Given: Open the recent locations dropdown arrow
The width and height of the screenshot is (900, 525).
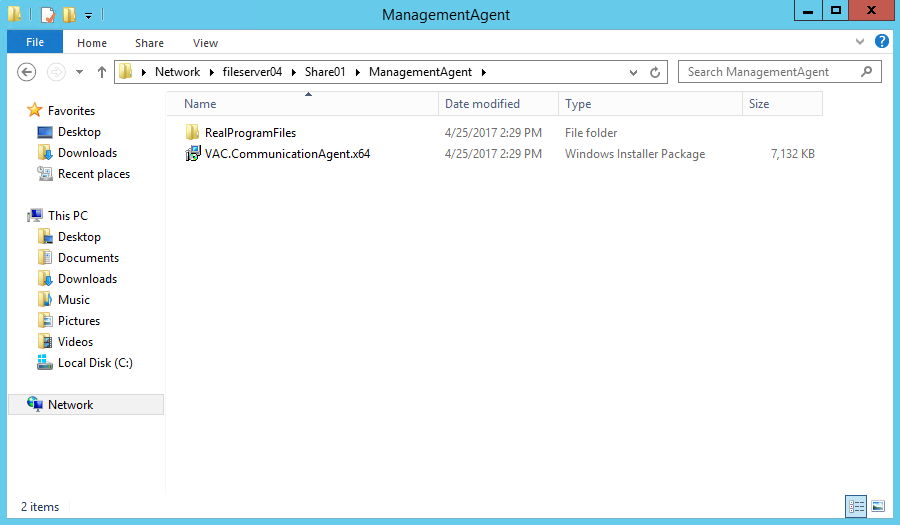Looking at the screenshot, I should (x=80, y=72).
